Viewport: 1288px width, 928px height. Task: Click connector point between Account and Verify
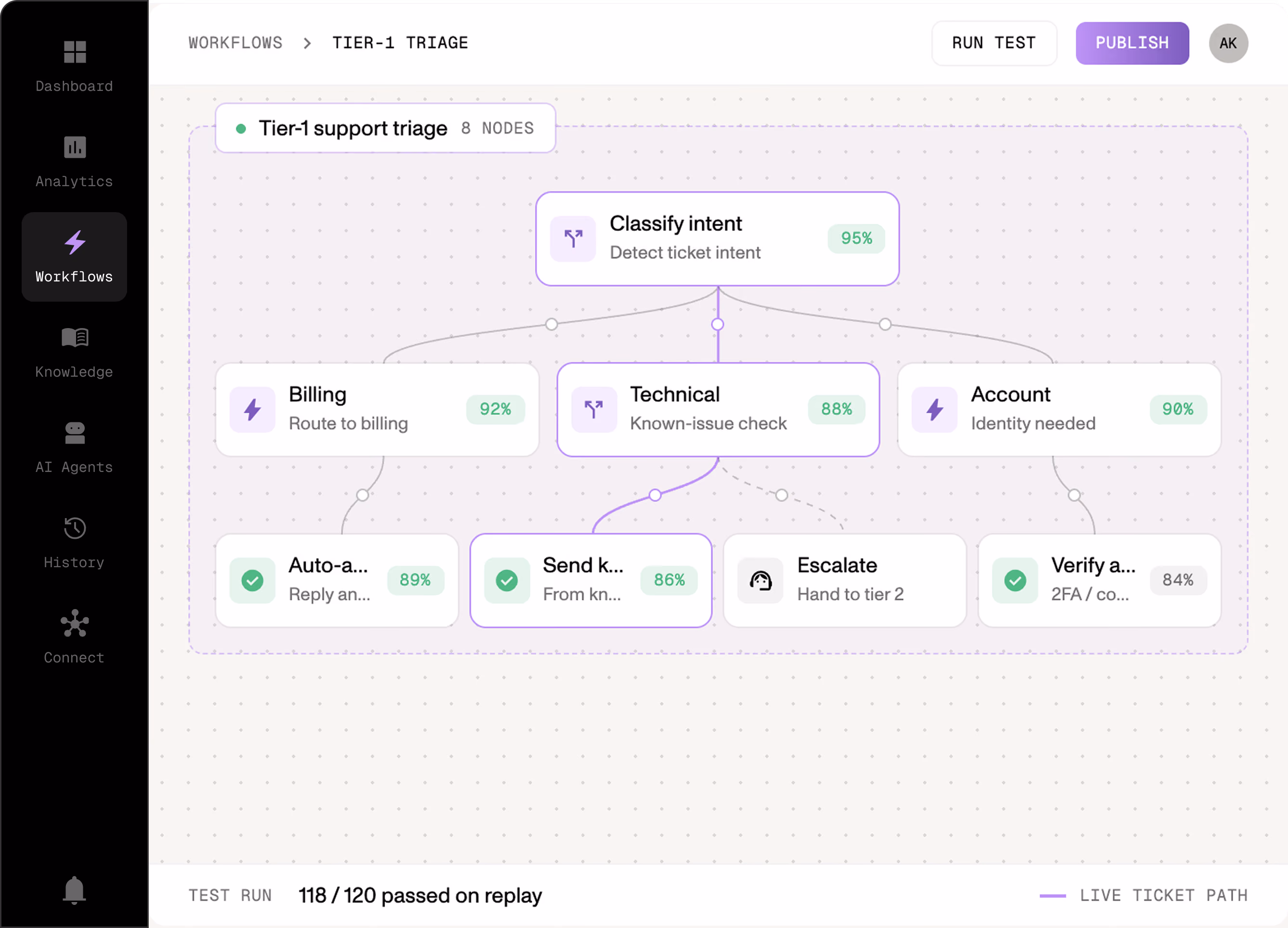tap(1074, 495)
